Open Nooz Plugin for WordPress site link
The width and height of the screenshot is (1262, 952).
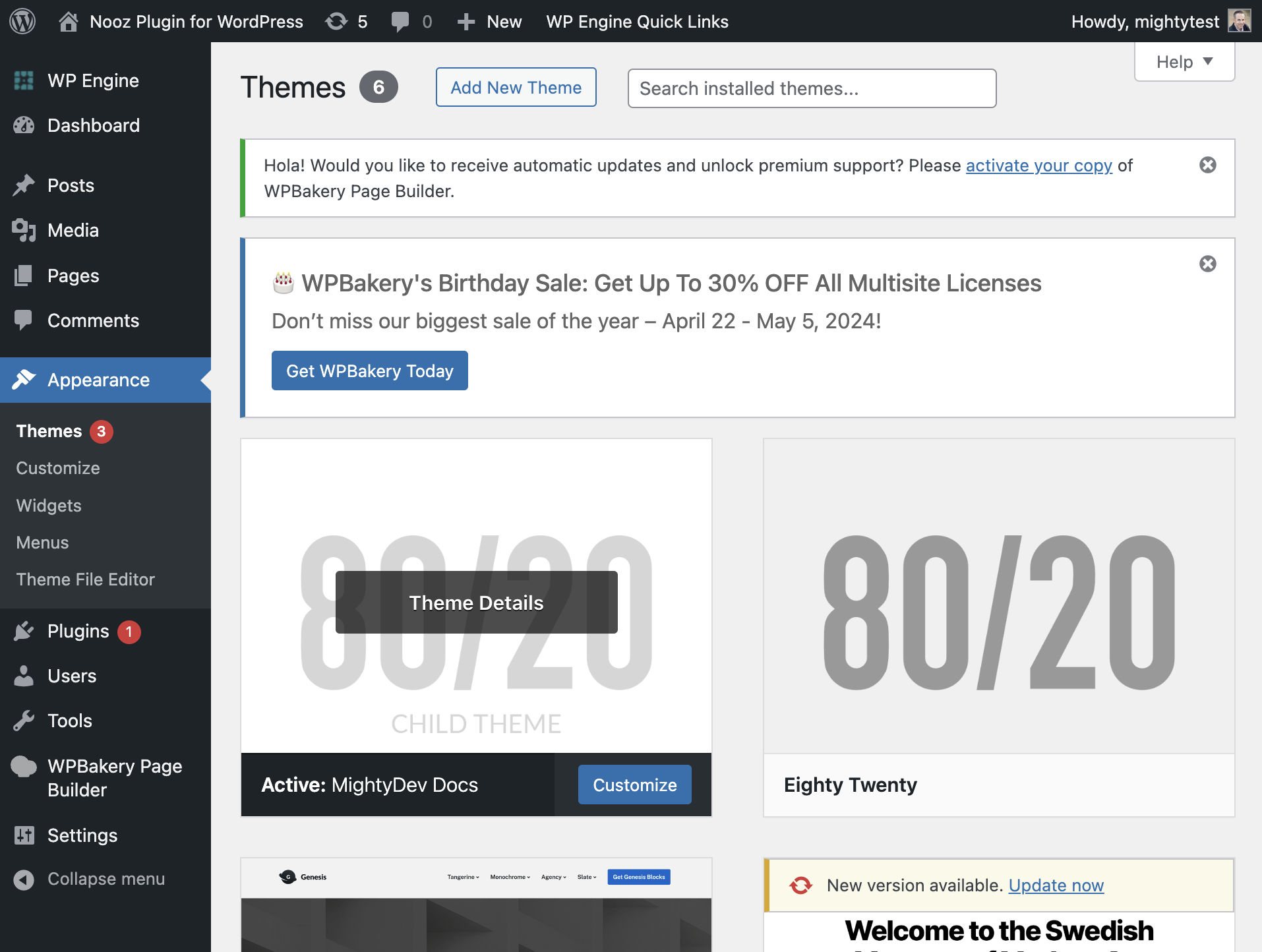[196, 22]
